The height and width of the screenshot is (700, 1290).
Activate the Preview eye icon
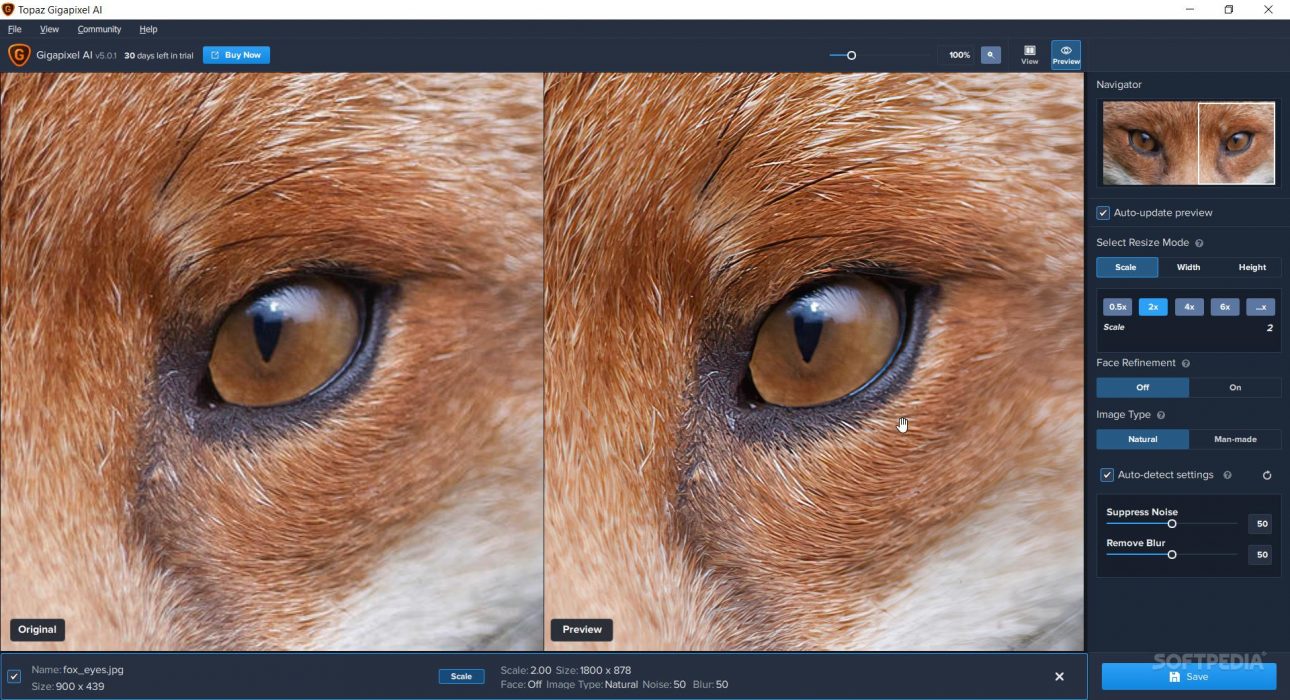tap(1065, 52)
